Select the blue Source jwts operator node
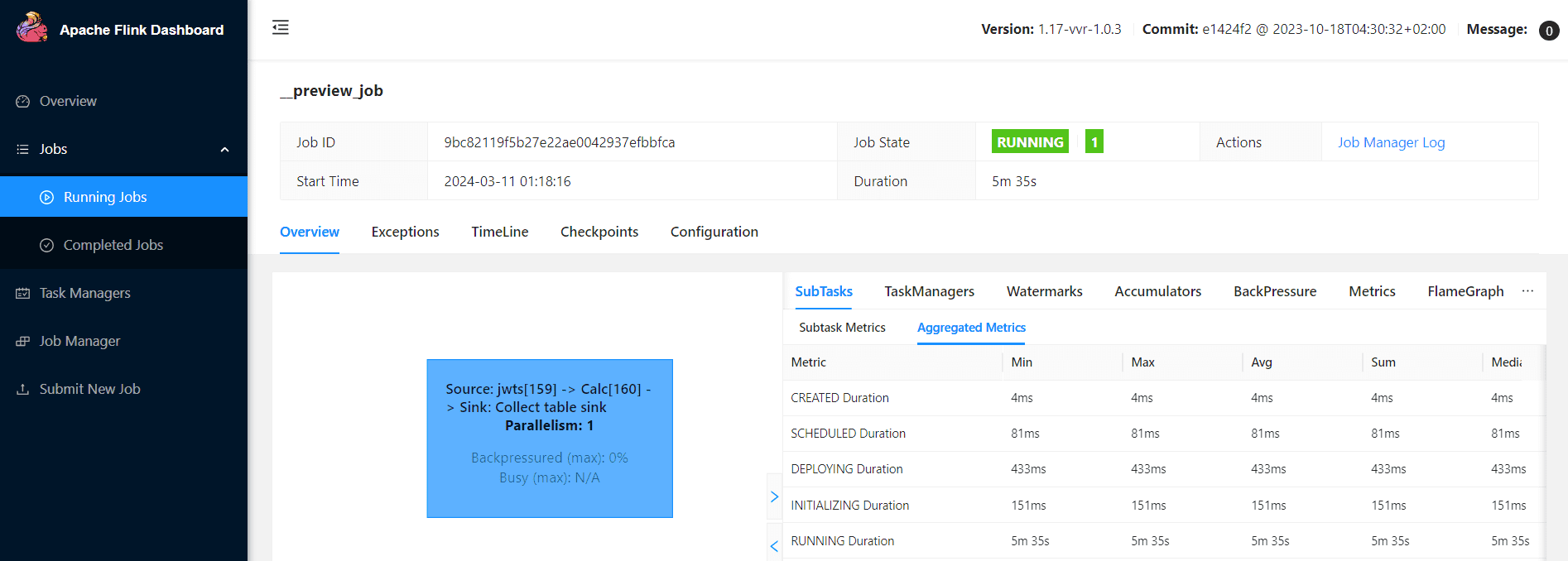The image size is (1568, 561). tap(550, 439)
